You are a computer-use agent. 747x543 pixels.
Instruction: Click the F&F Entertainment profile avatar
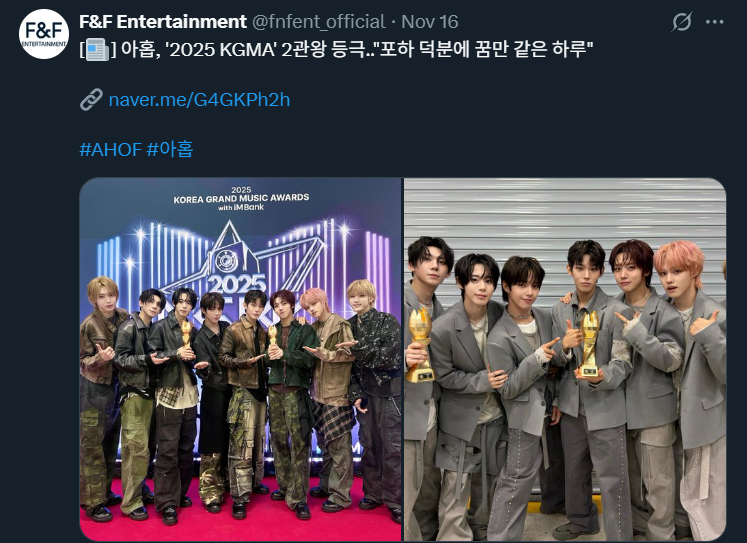[x=44, y=34]
